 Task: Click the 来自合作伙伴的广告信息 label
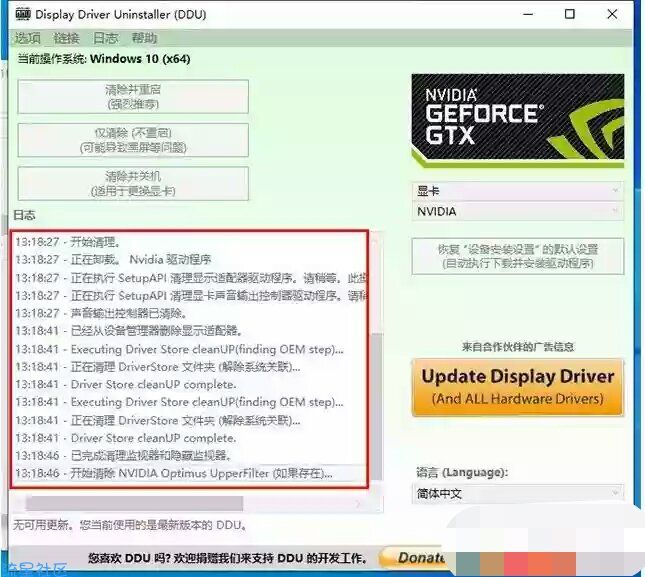[x=517, y=347]
